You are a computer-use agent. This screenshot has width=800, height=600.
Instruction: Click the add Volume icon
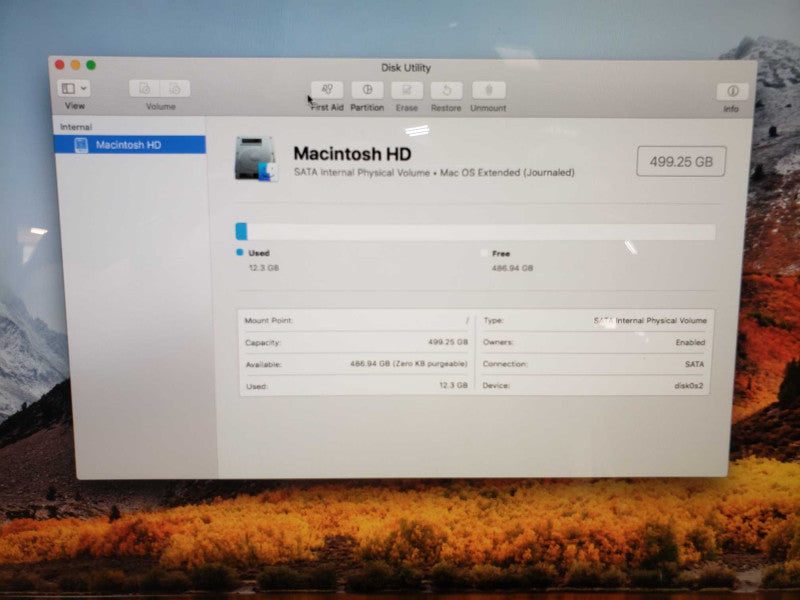144,89
